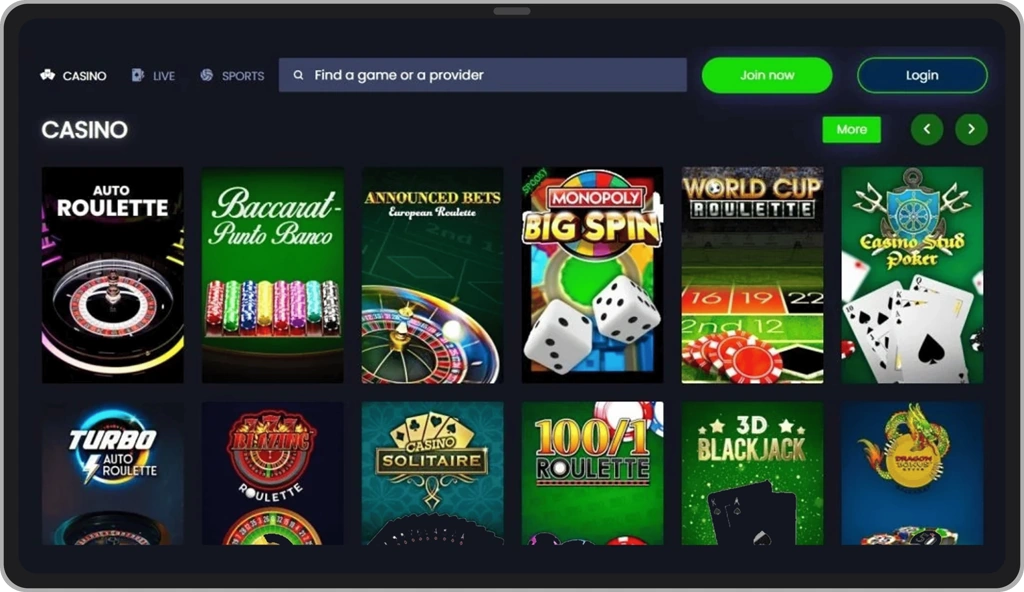
Task: Launch Baccarat Punto Banco game
Action: click(272, 274)
